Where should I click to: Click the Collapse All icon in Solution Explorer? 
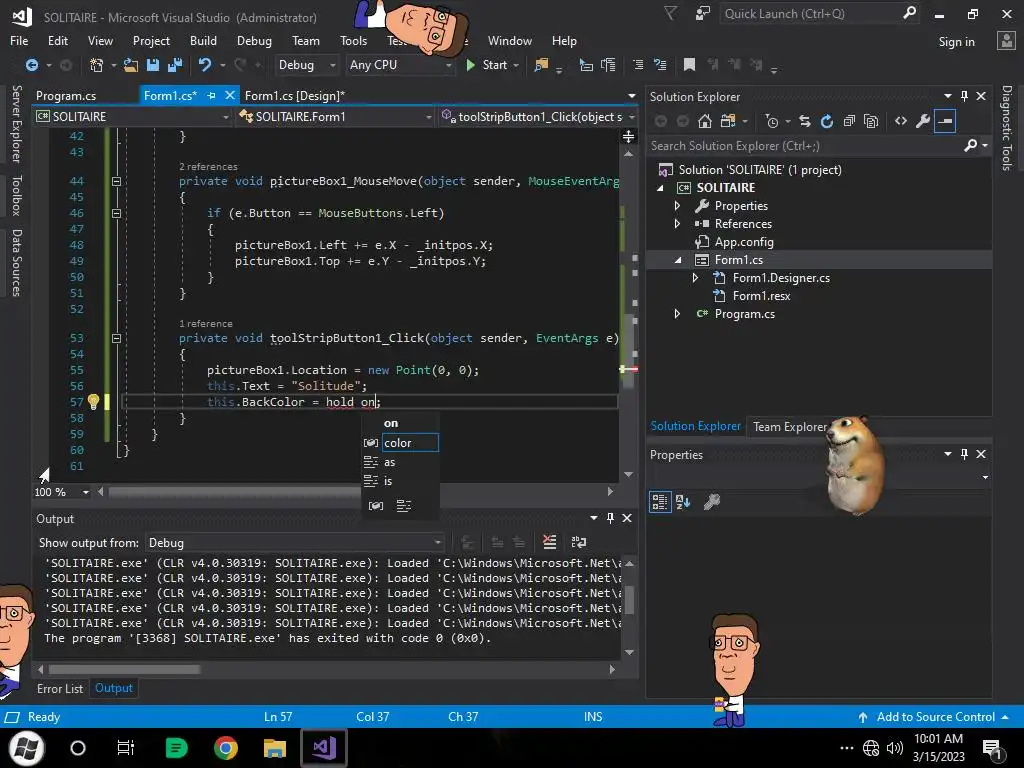(x=849, y=121)
